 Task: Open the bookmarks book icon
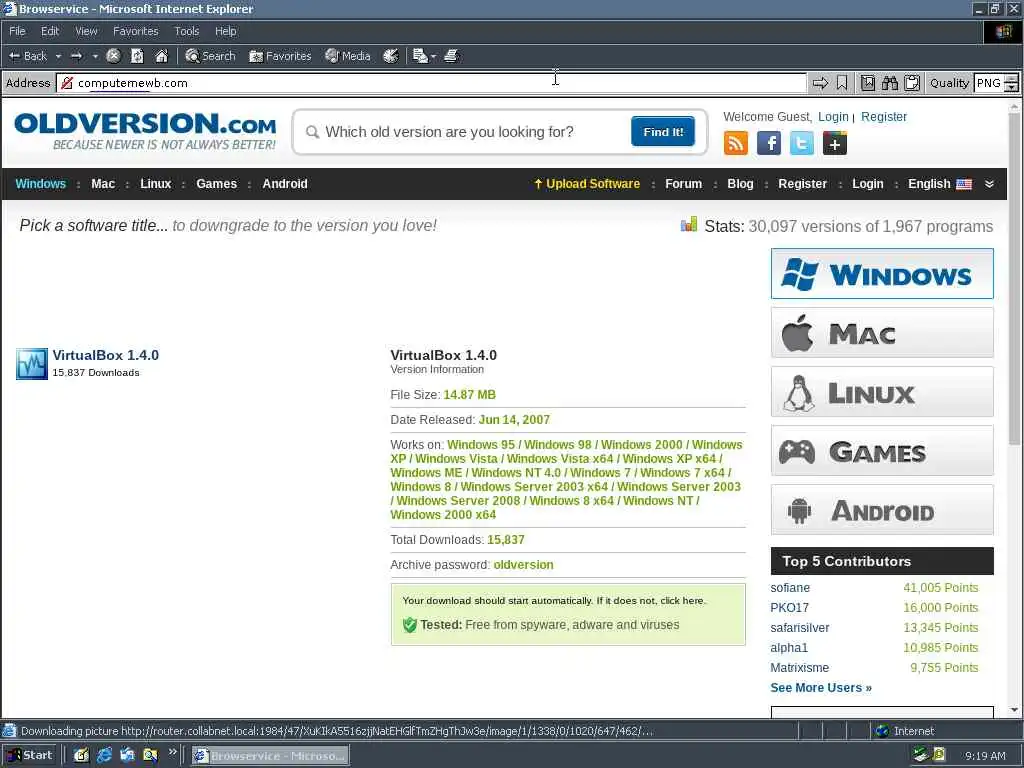(867, 83)
